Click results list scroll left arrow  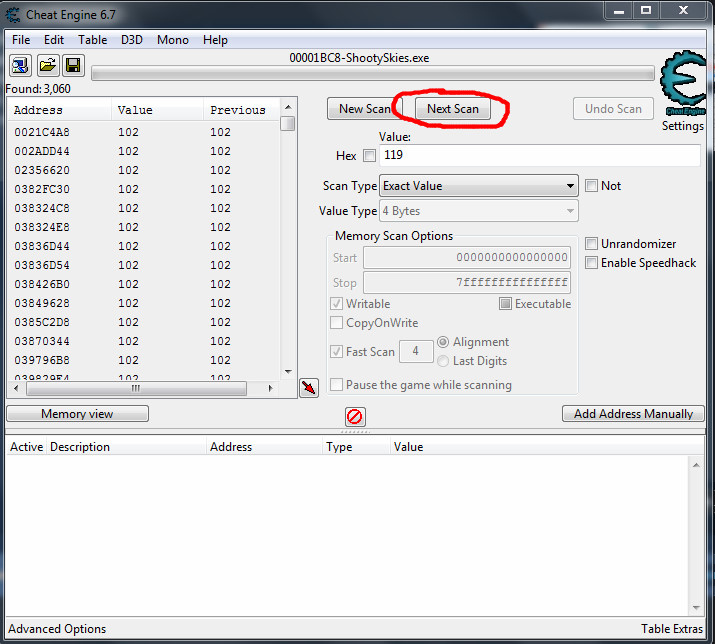16,389
